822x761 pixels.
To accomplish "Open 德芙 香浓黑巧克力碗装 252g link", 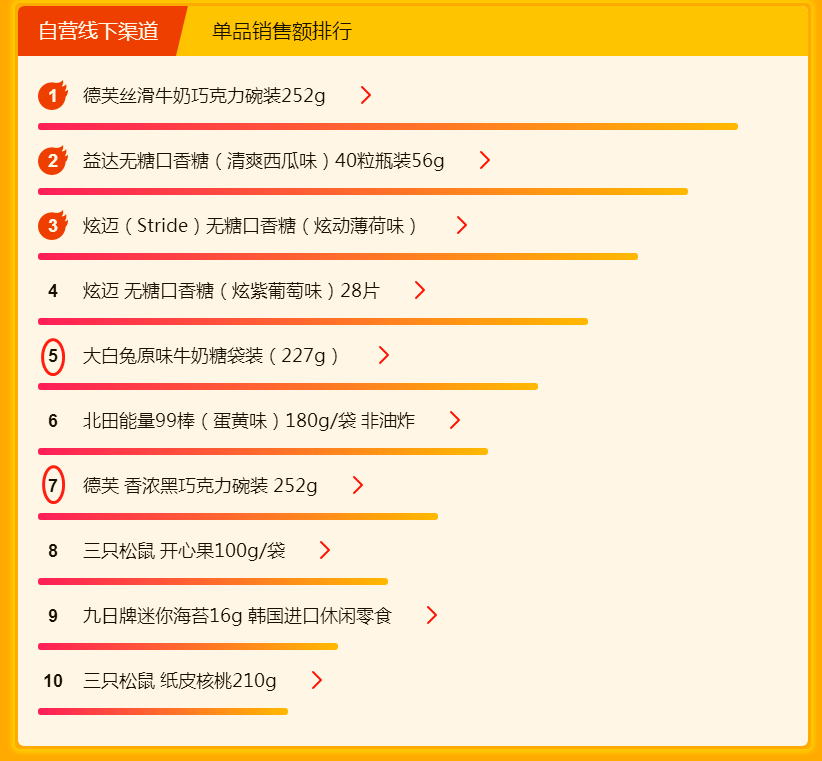I will [200, 485].
